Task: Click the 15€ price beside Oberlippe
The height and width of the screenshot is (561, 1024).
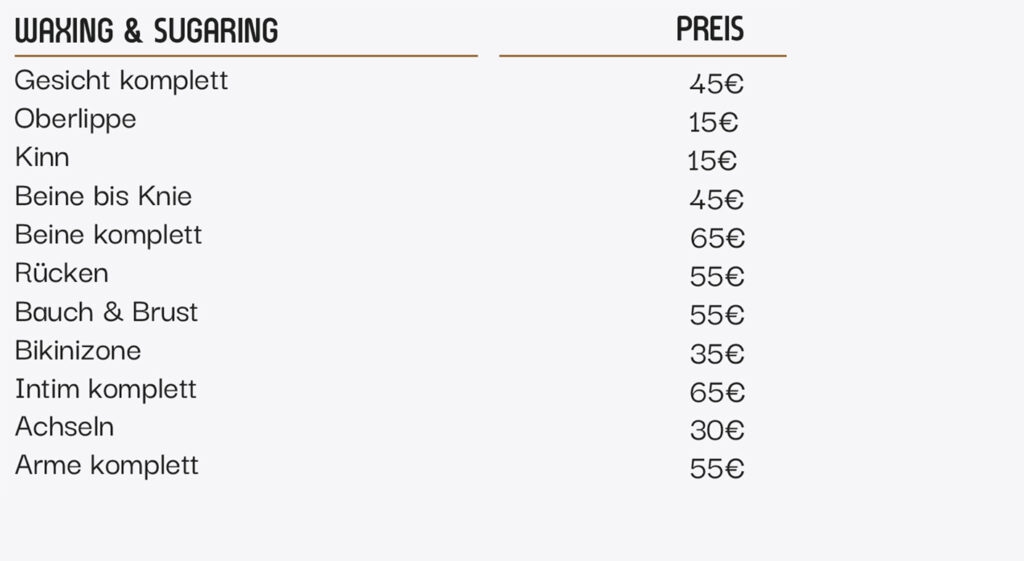Action: click(713, 123)
